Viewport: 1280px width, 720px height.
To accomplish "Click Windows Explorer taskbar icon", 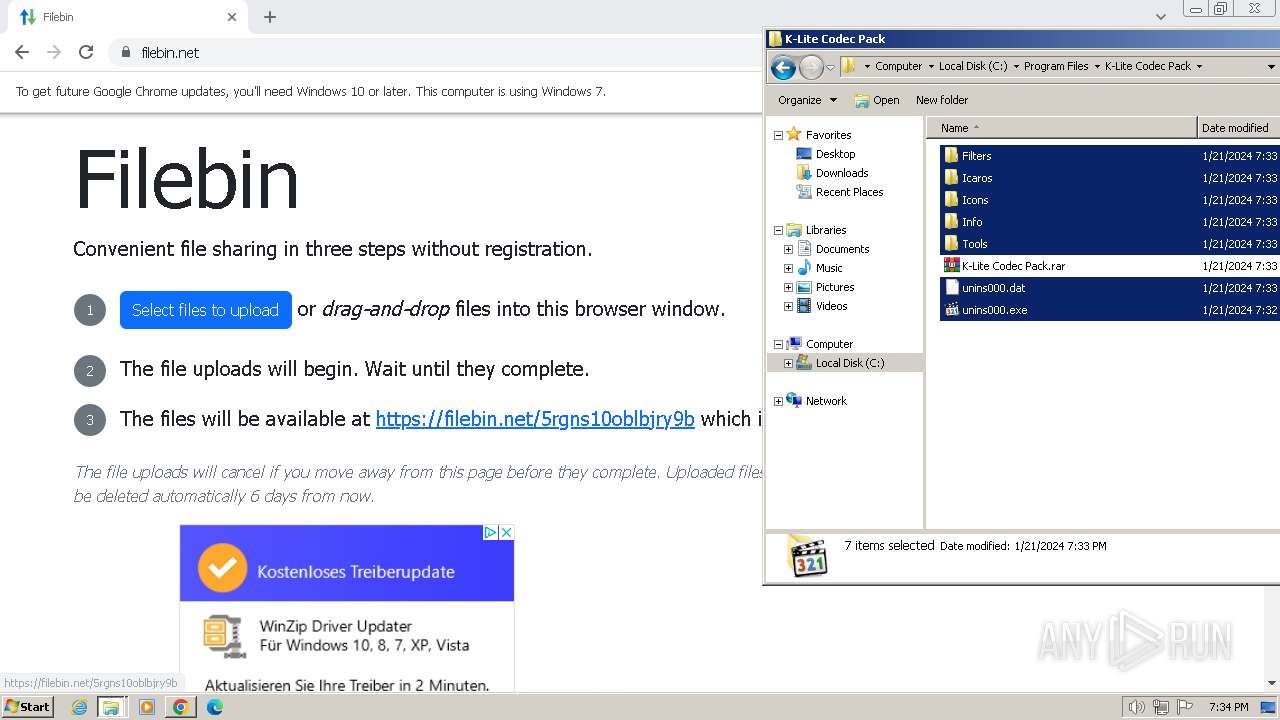I will [110, 707].
